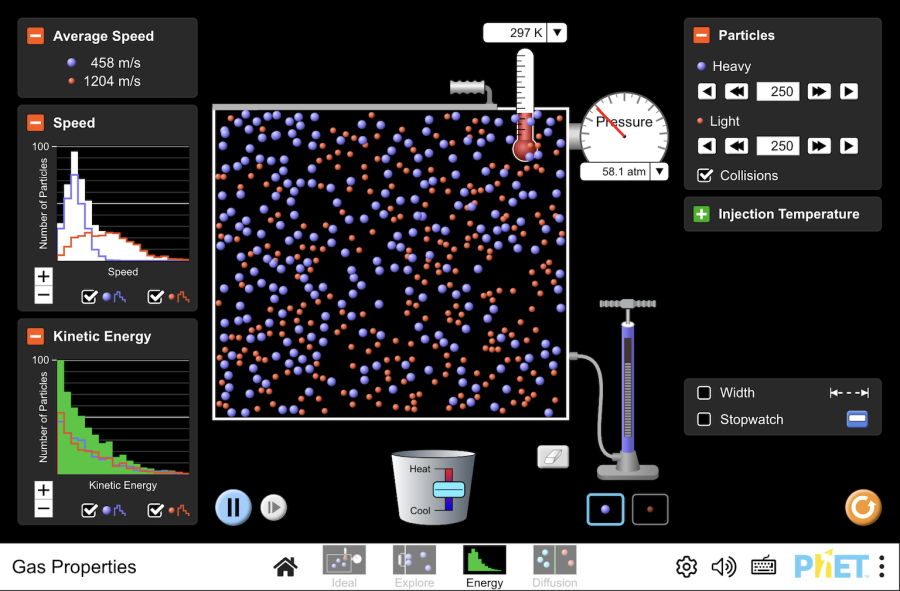Click the orange reset all button
900x591 pixels.
point(862,507)
